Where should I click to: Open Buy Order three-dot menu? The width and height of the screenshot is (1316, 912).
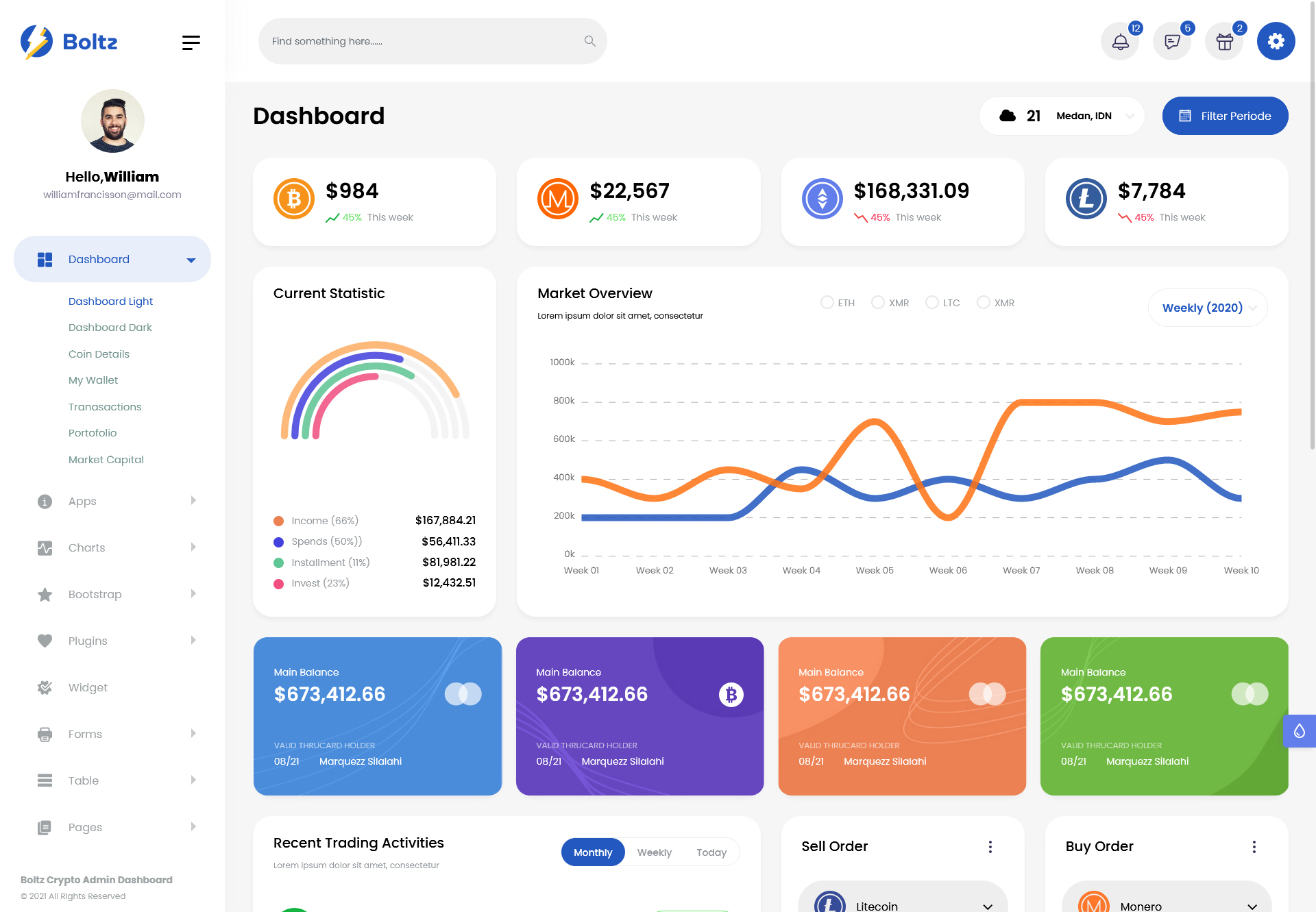1254,847
